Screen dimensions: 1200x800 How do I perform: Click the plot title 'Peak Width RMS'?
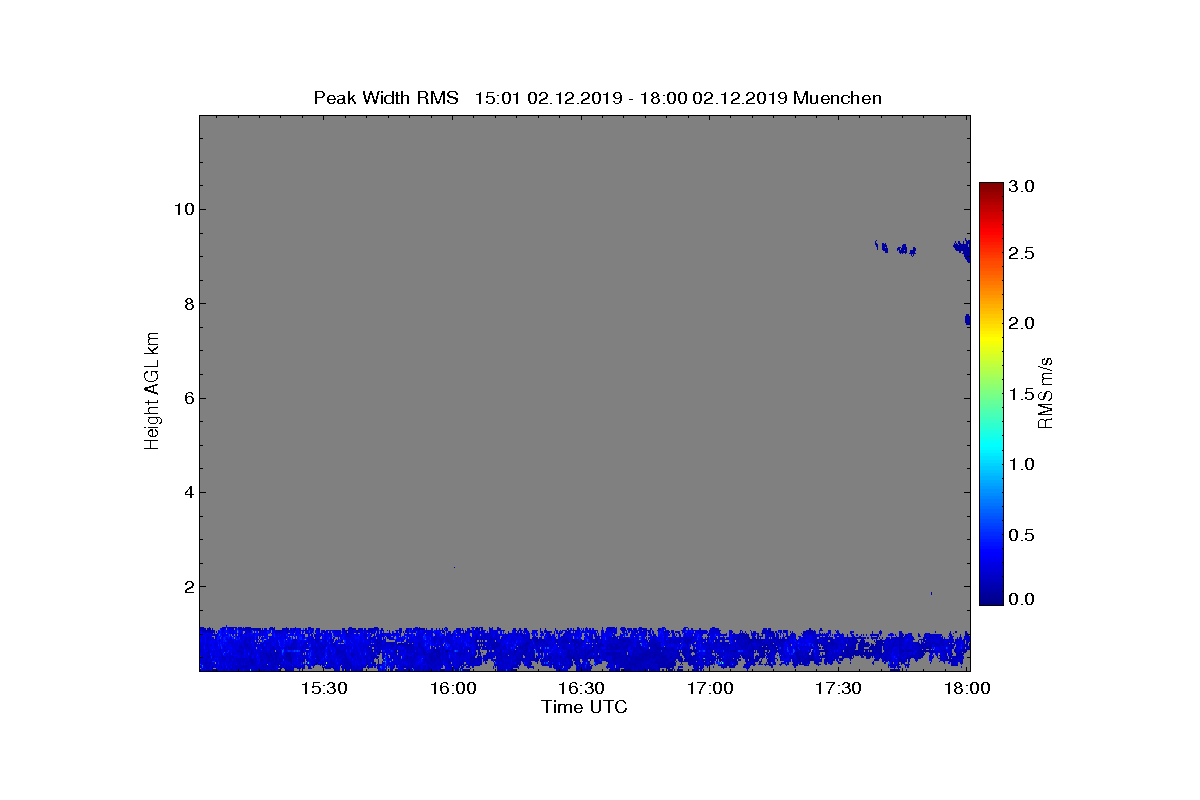click(386, 98)
